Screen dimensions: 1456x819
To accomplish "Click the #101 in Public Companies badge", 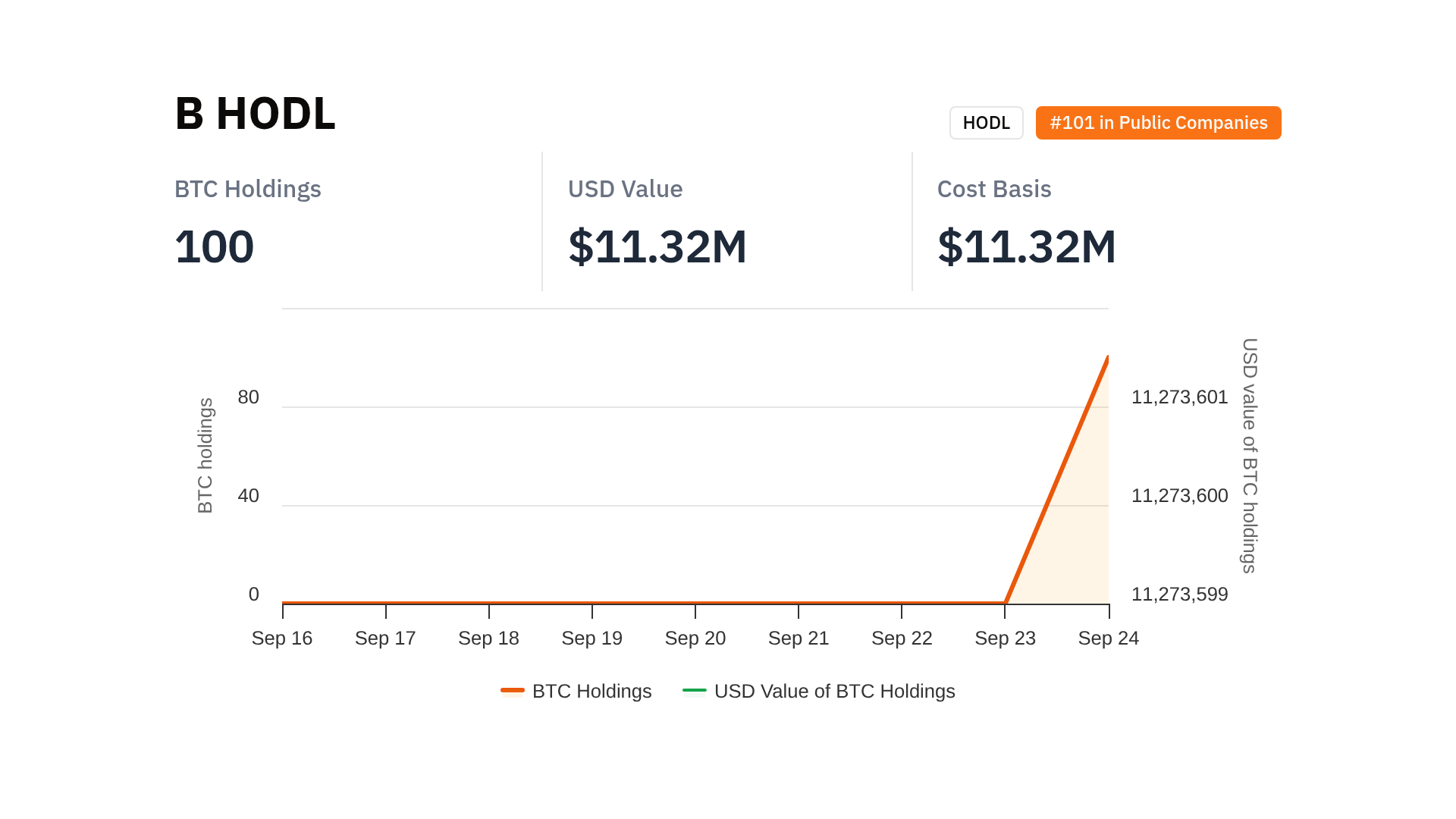I will point(1158,123).
